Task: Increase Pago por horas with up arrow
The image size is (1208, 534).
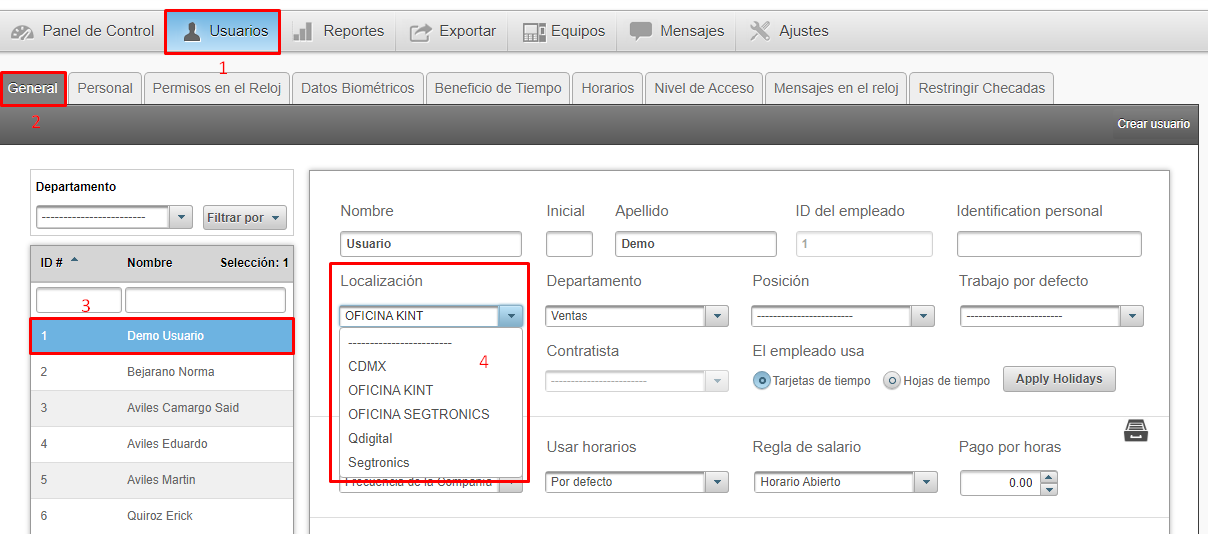Action: point(1049,477)
